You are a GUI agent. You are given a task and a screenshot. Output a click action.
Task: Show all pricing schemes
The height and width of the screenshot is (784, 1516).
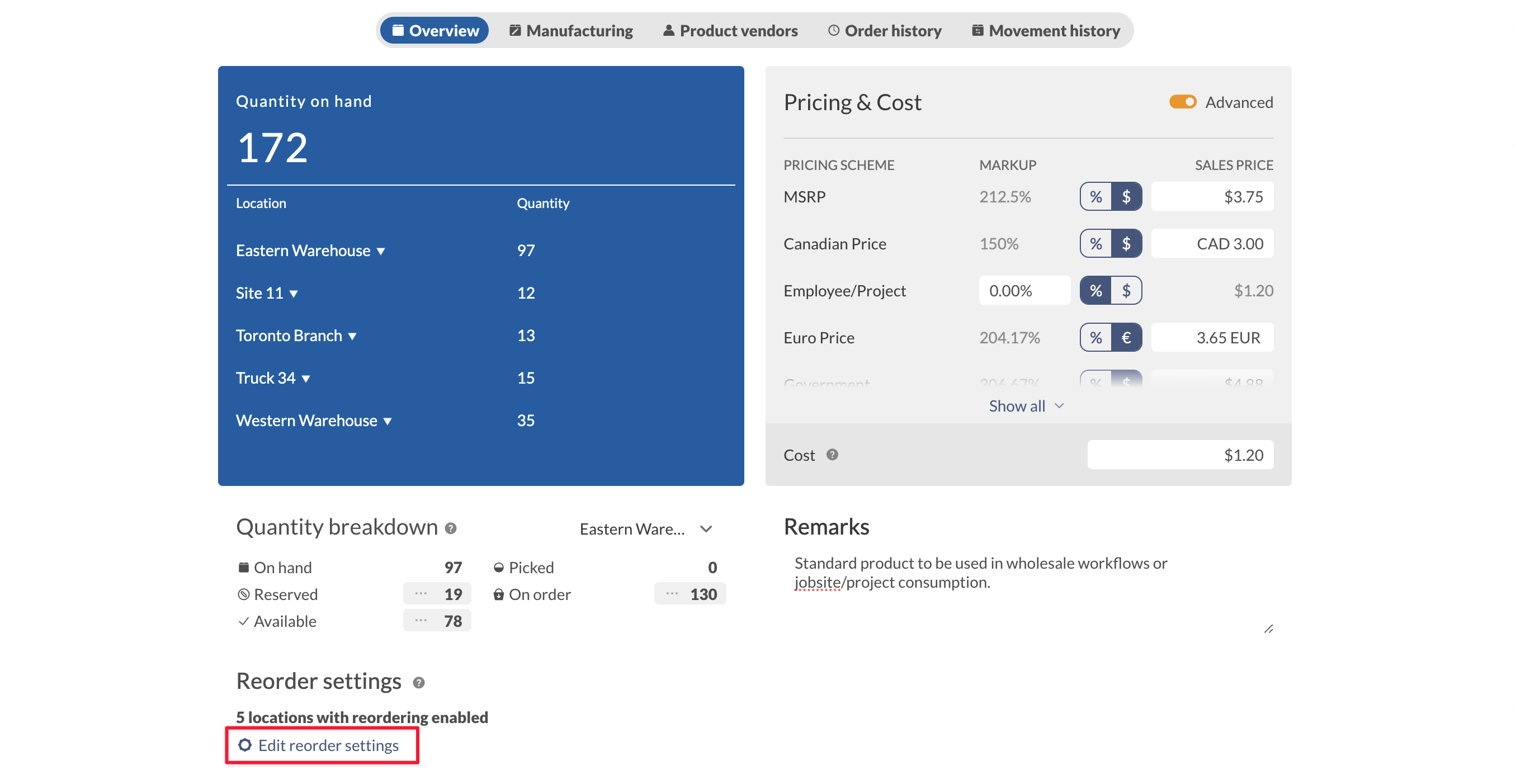1024,405
